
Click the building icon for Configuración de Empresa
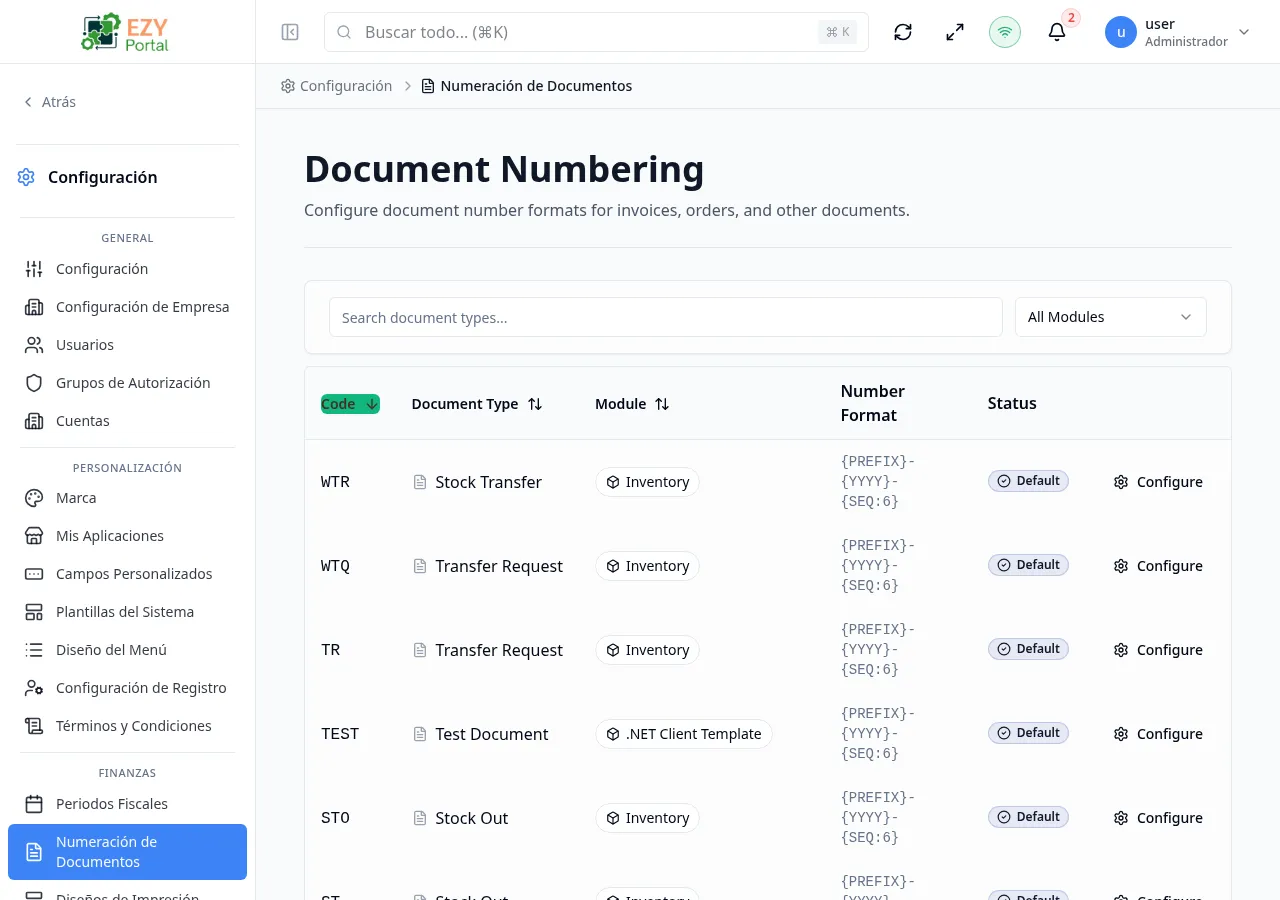pyautogui.click(x=34, y=307)
